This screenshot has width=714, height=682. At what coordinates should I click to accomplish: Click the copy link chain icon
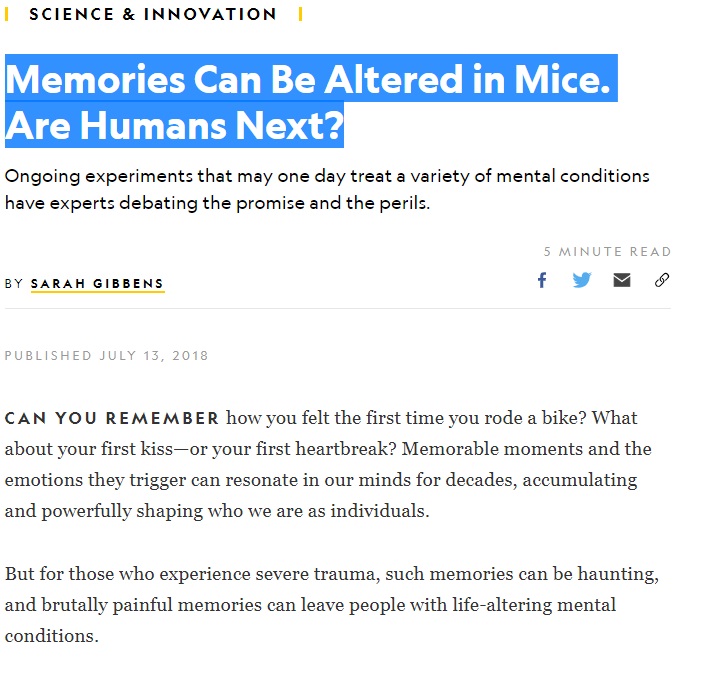pos(662,280)
